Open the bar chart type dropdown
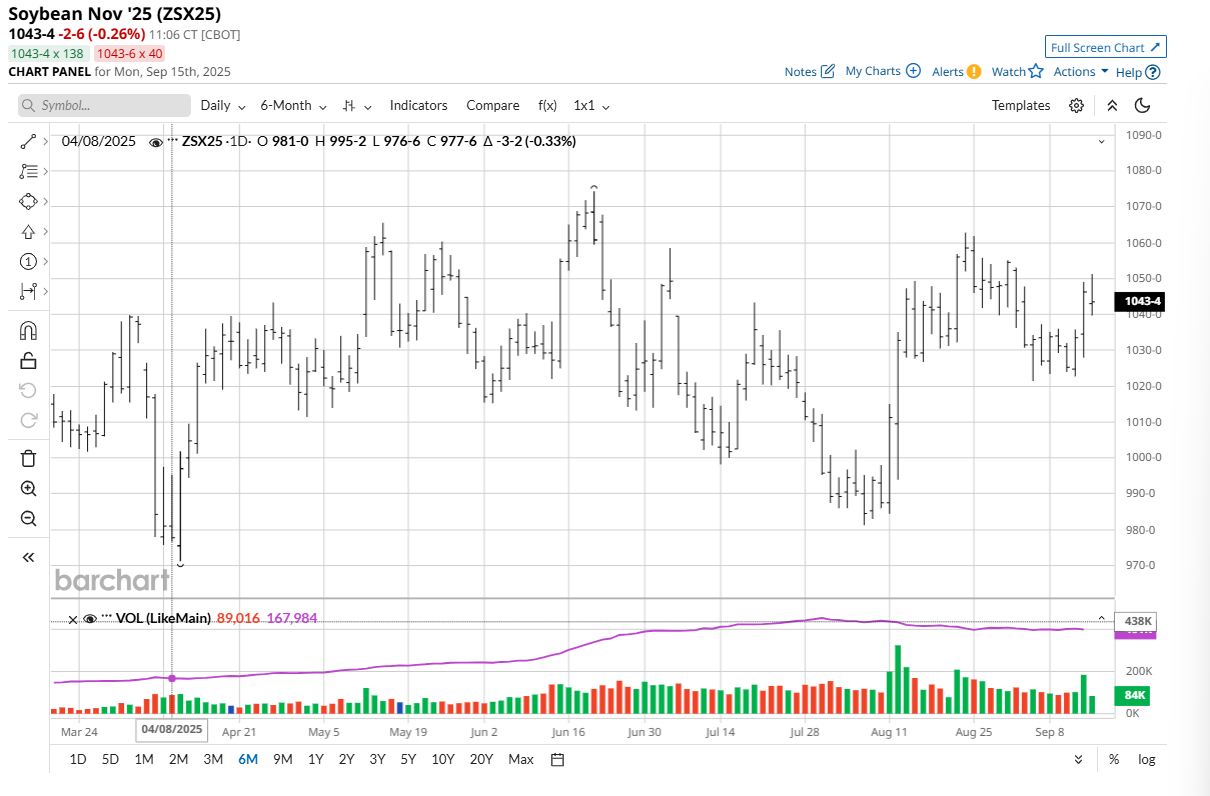1210x796 pixels. 357,105
